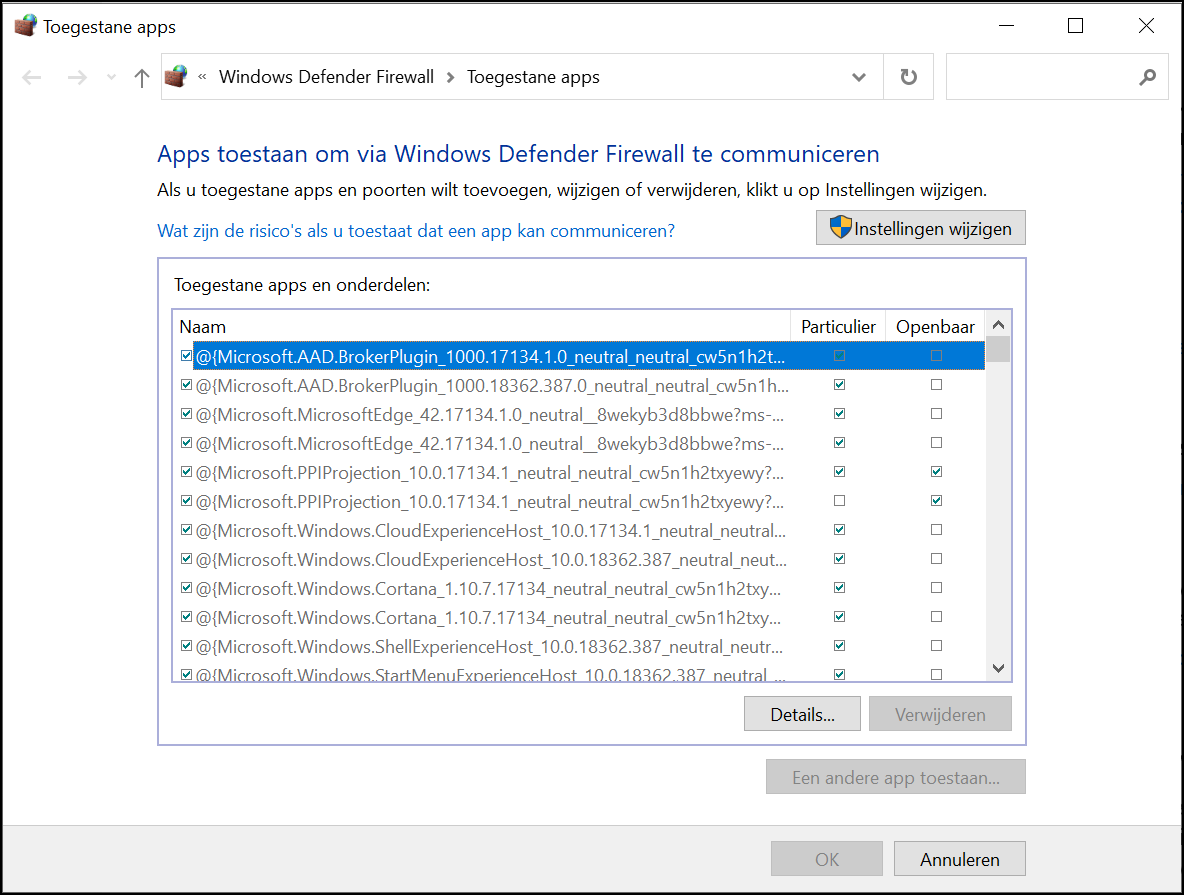Expand the chevron after Windows Defender Firewall
Viewport: 1184px width, 895px height.
tap(451, 77)
